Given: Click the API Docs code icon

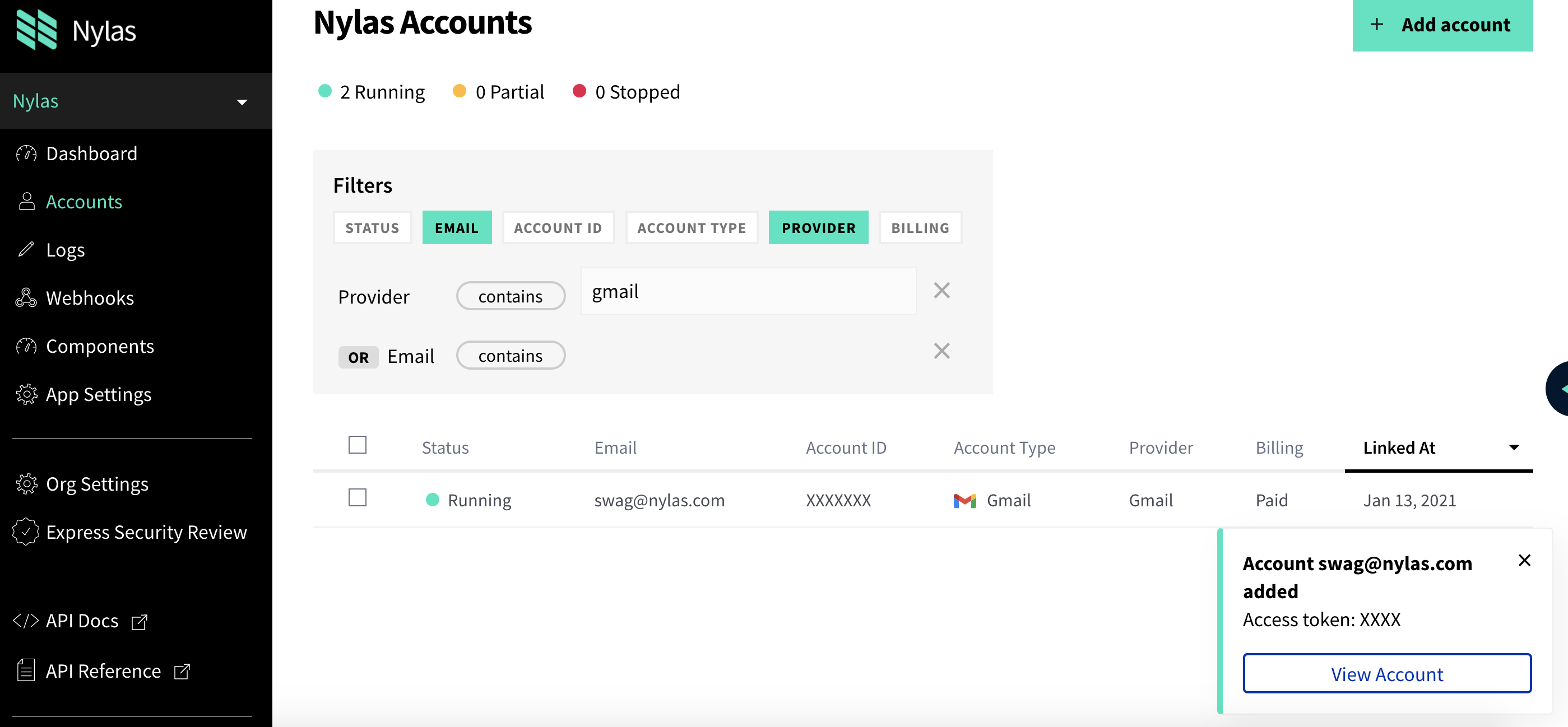Looking at the screenshot, I should (x=26, y=621).
